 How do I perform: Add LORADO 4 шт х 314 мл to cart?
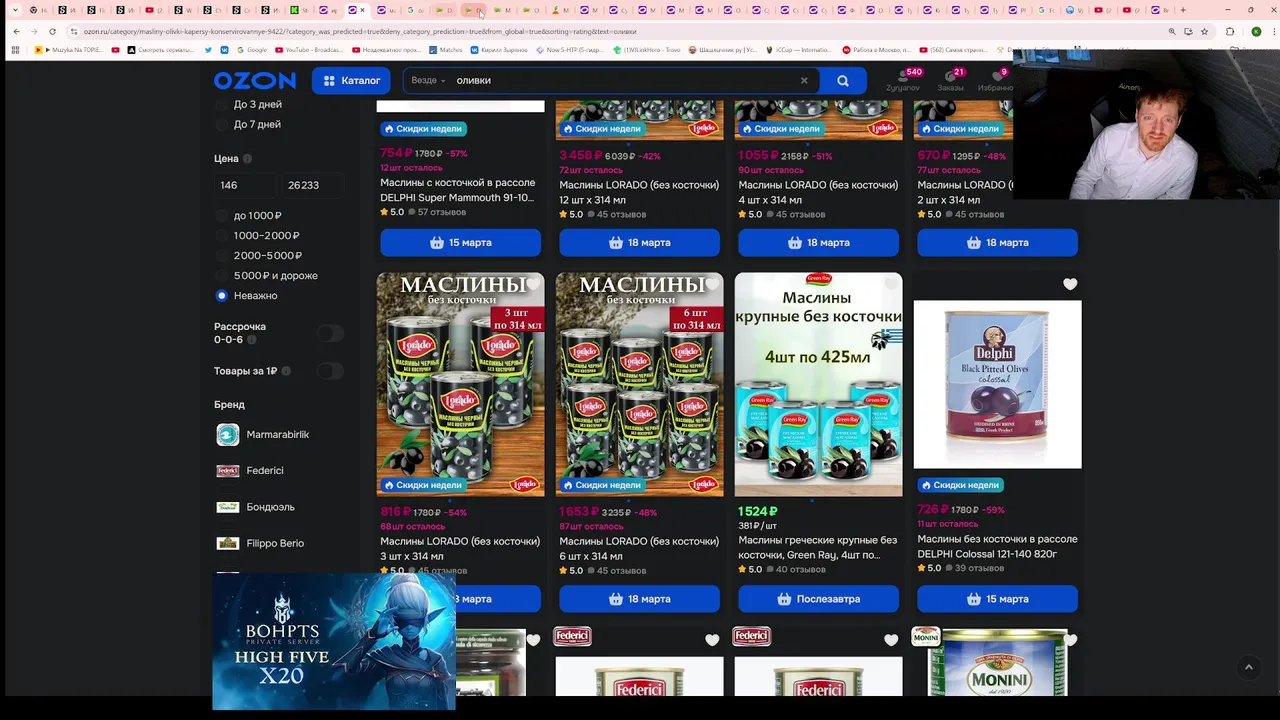pos(818,242)
